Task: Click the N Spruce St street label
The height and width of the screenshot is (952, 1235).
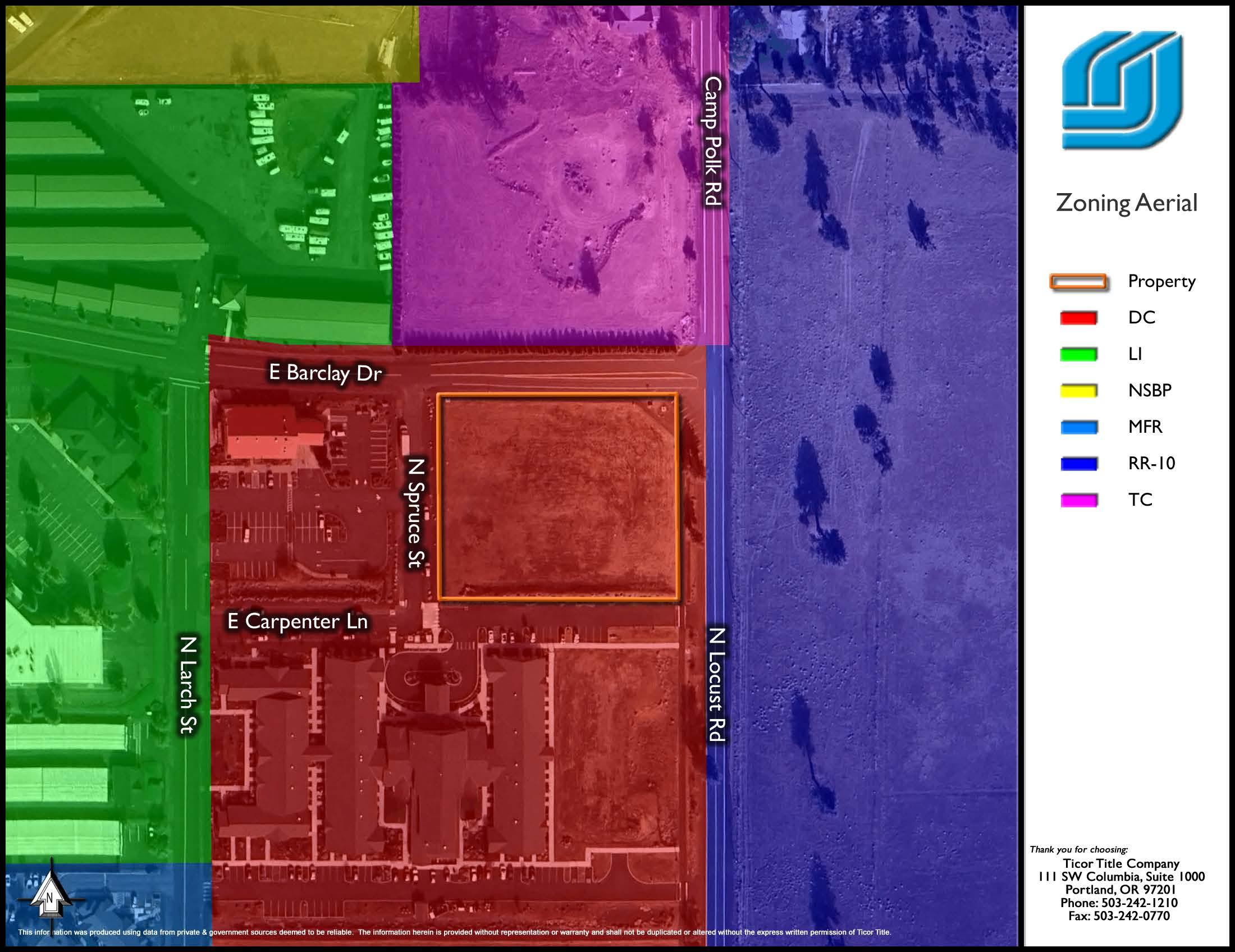Action: 415,512
